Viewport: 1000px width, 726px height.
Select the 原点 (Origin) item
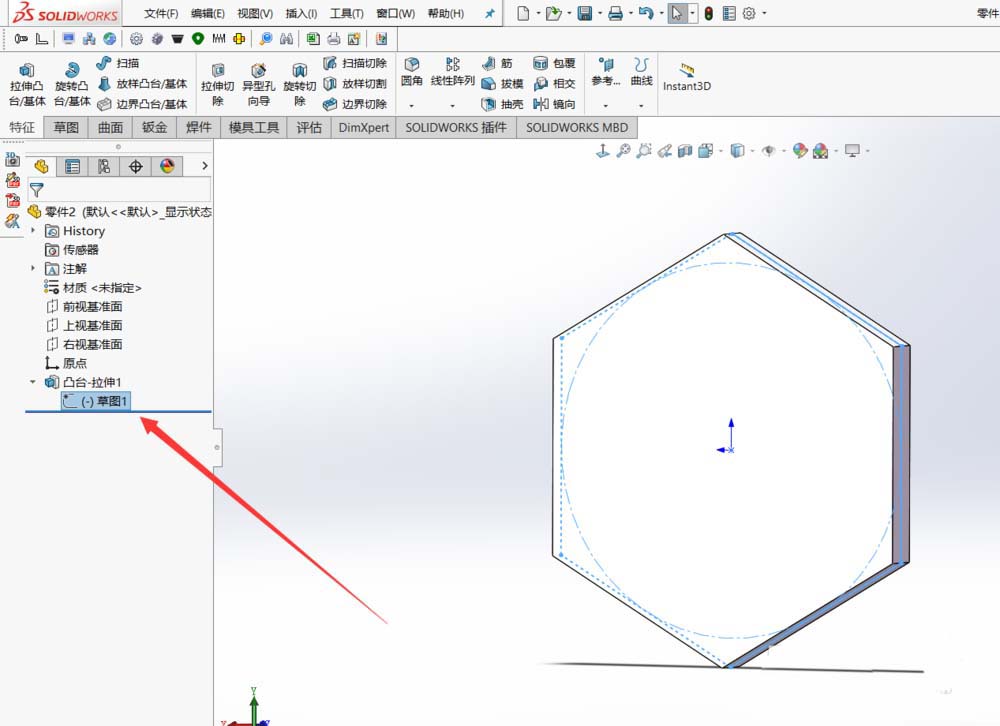(66, 363)
